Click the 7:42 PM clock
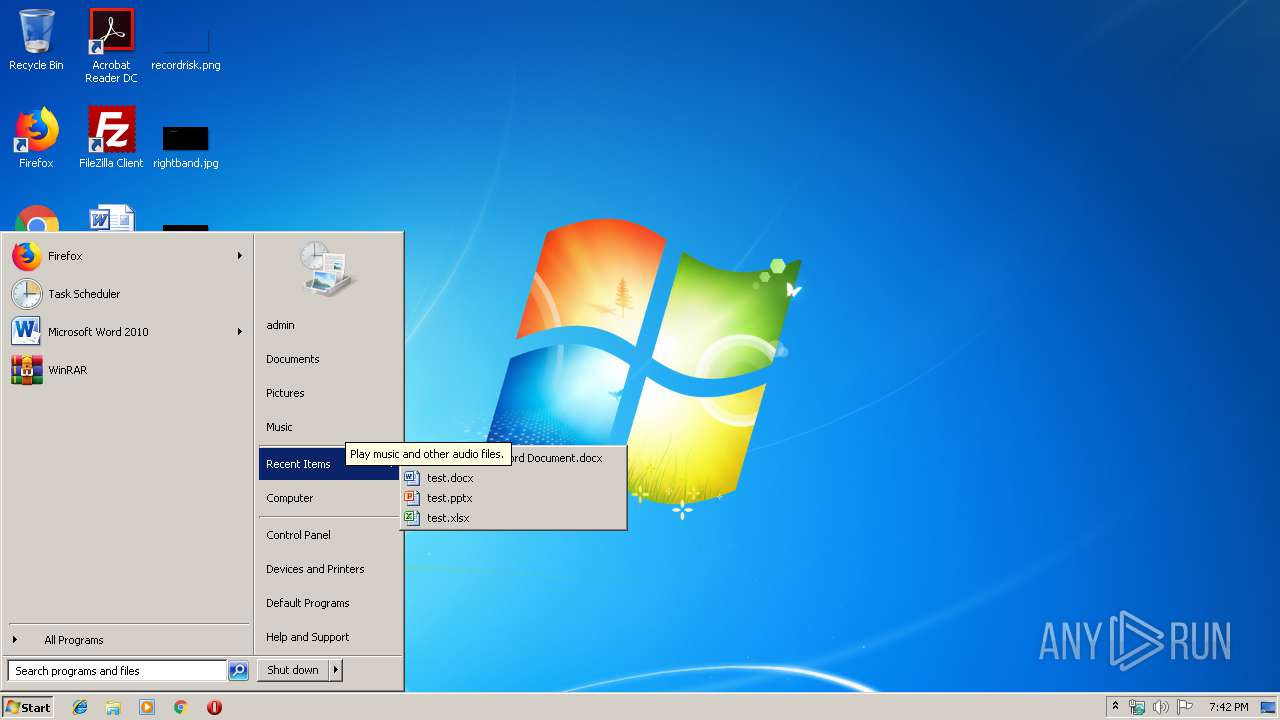Viewport: 1280px width, 720px height. pos(1228,707)
